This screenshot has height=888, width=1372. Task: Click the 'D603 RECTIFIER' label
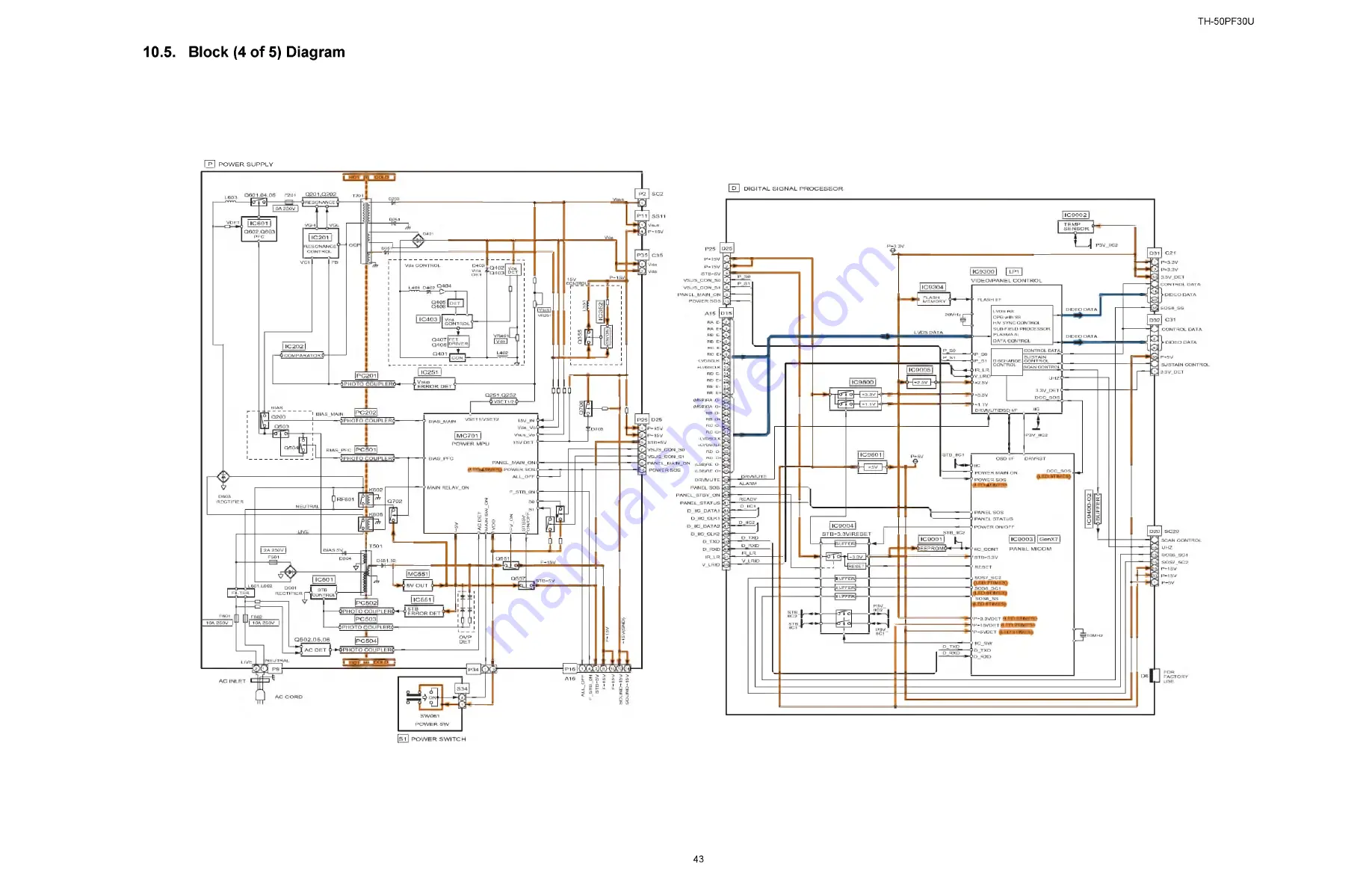(229, 499)
